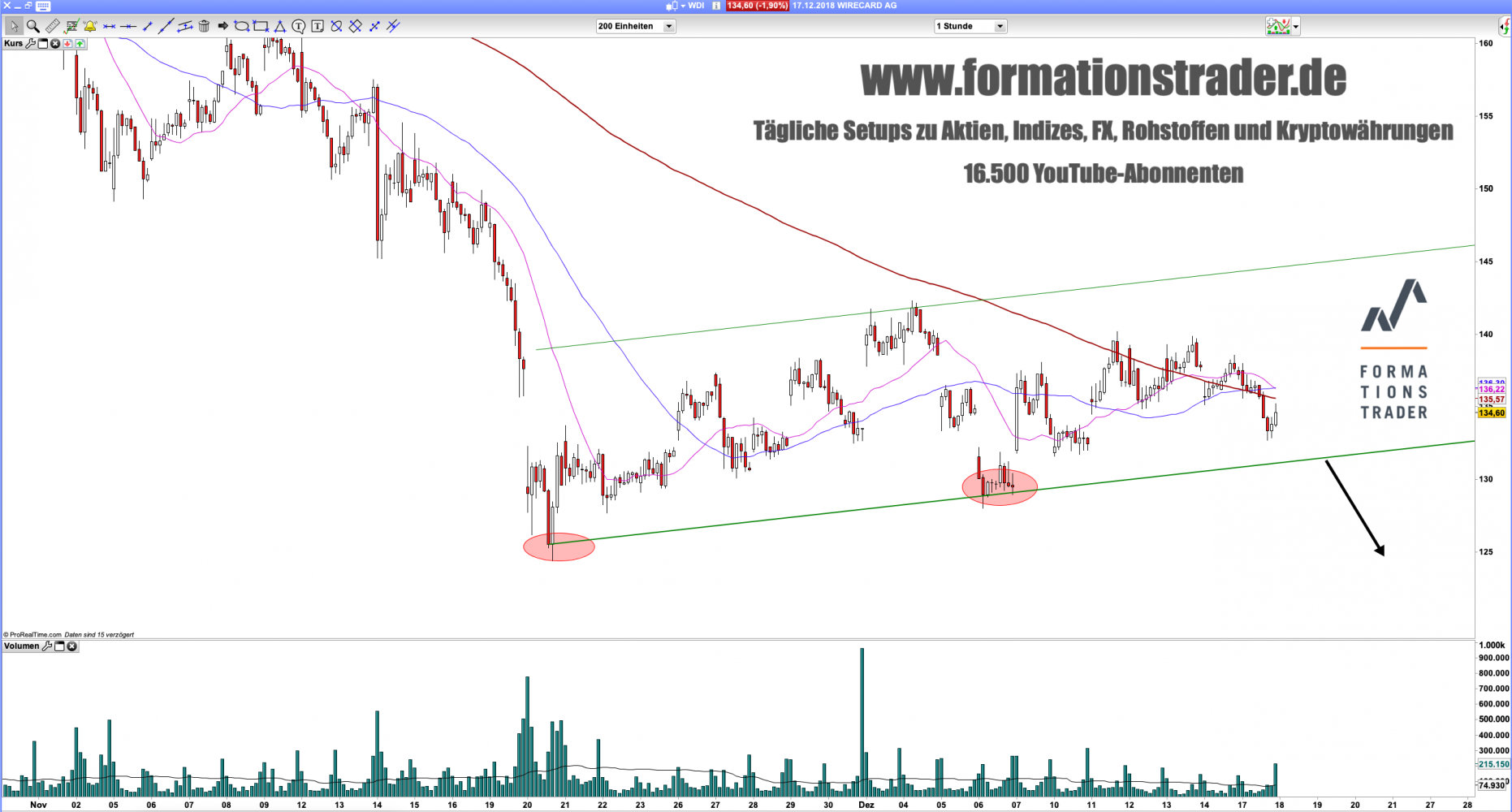Click the red down-arrow in Kurs panel

click(67, 44)
